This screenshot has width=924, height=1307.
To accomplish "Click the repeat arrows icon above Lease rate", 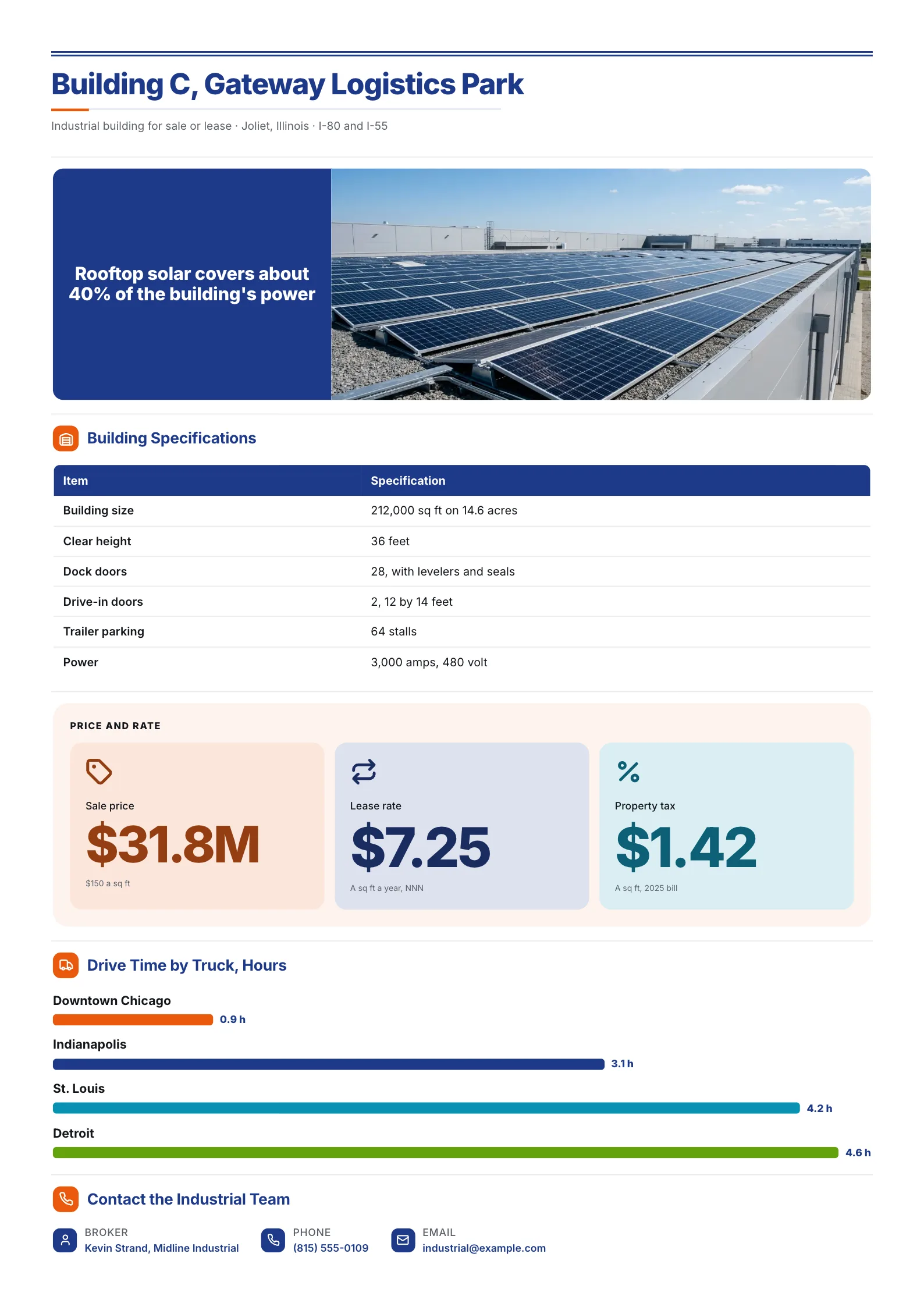I will (364, 772).
